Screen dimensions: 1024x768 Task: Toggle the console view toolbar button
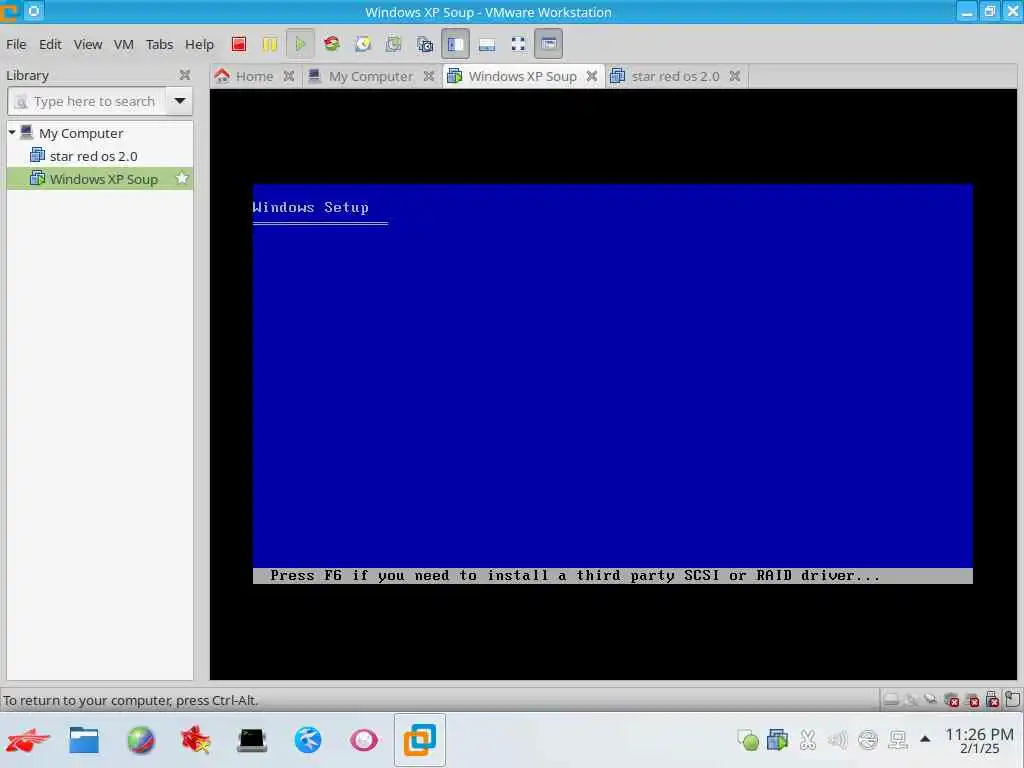(x=549, y=44)
